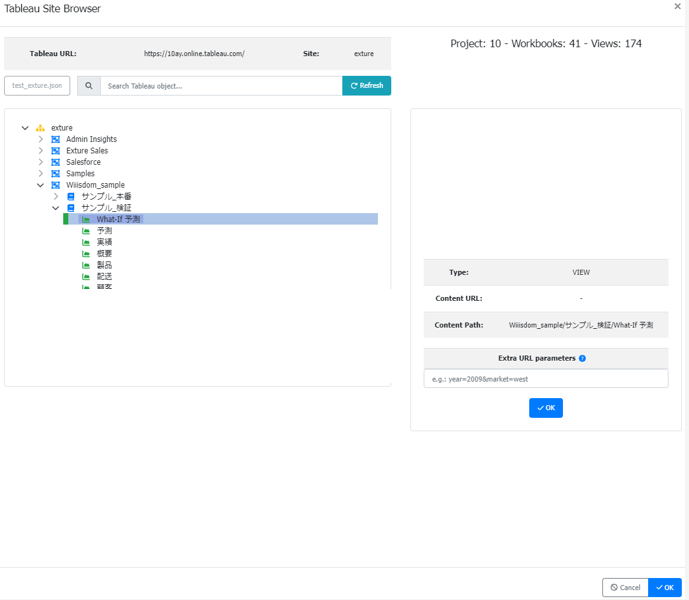
Task: Click OK under Extra URL parameters
Action: 546,408
